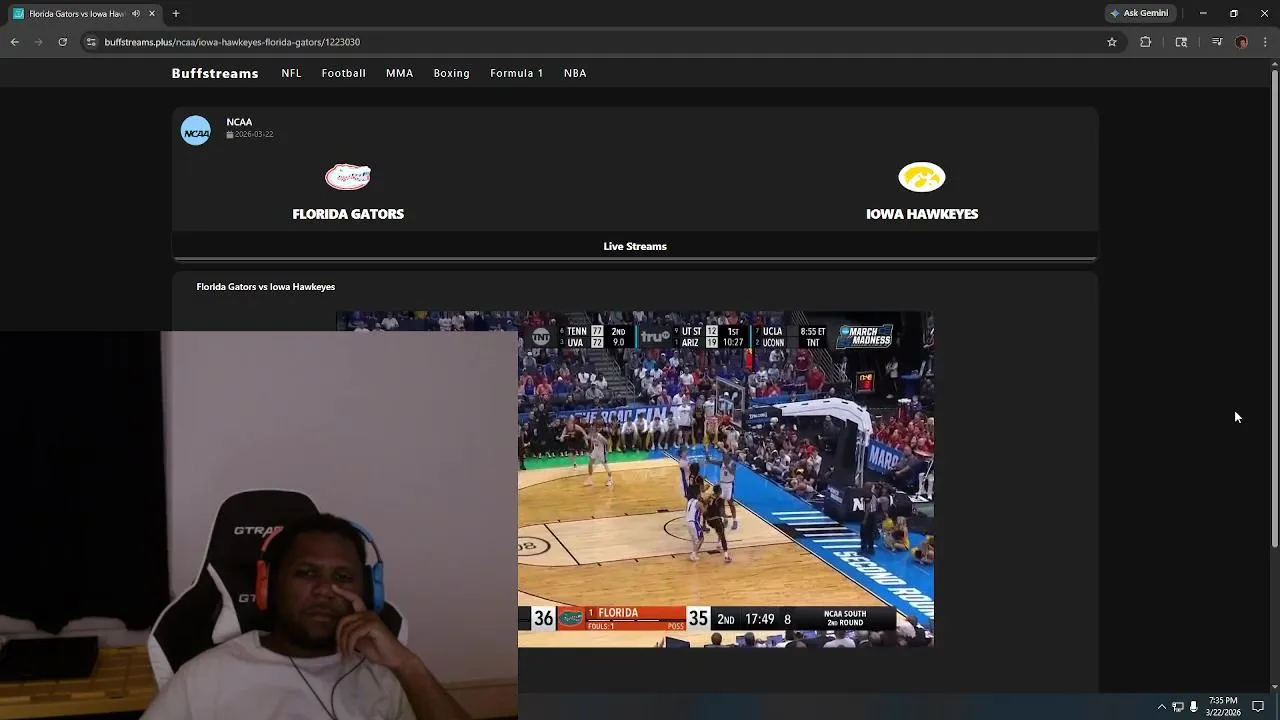Click the IOWA HAWKEYES team name

pyautogui.click(x=922, y=214)
